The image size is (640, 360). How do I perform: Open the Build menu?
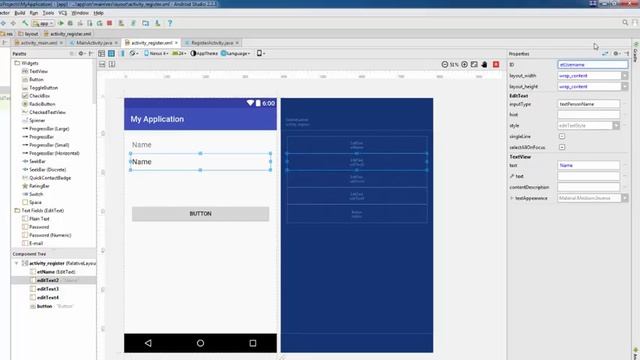click(20, 13)
